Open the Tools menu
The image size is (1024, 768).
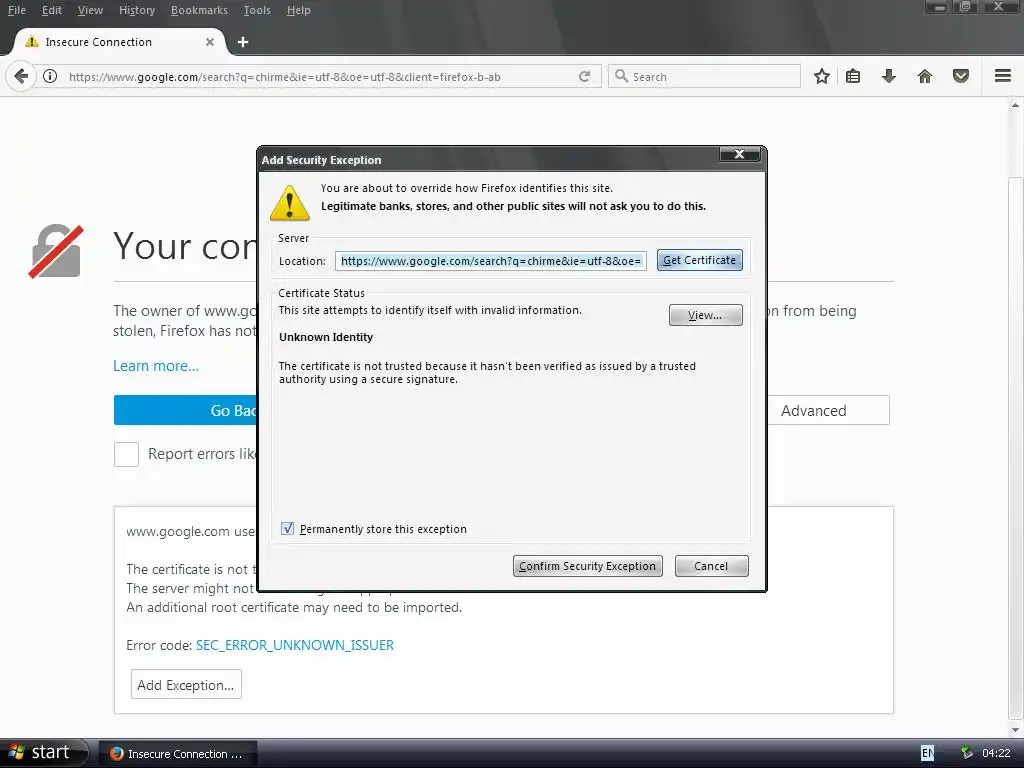[257, 10]
